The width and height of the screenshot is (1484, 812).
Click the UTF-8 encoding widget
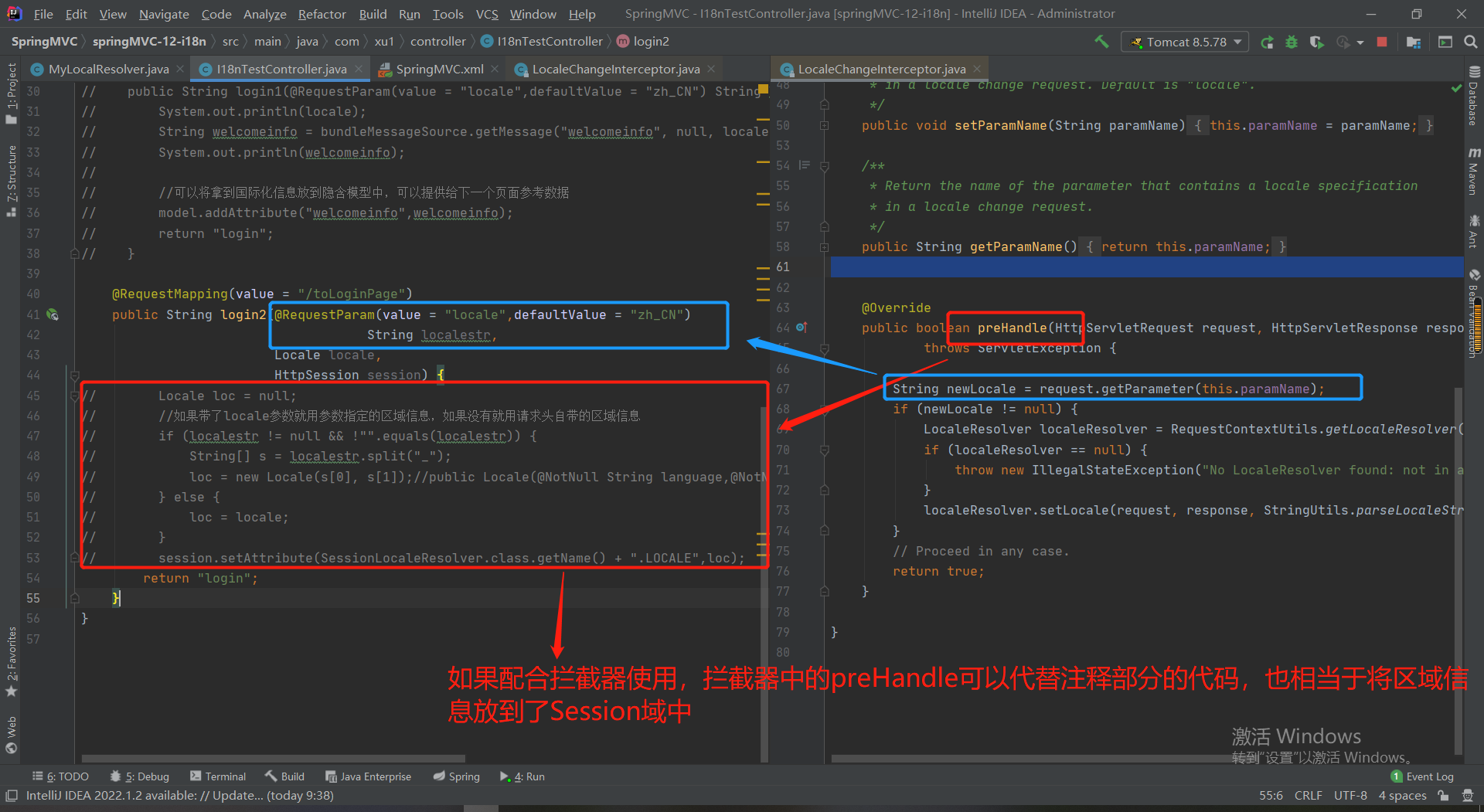coord(1350,795)
